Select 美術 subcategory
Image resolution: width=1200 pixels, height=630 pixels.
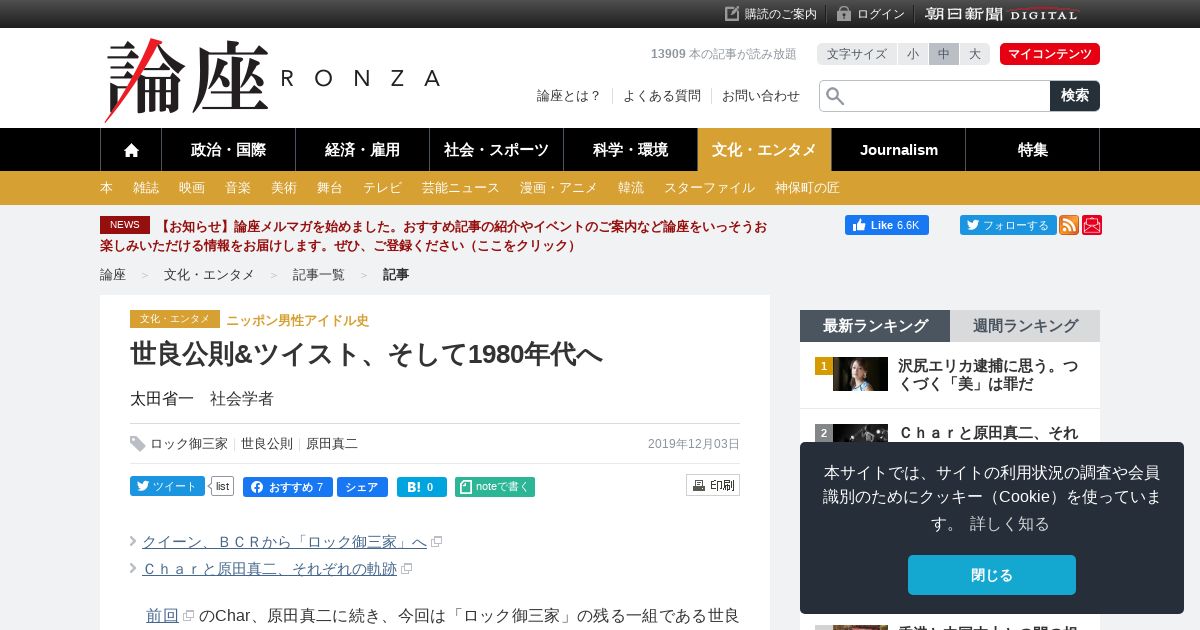[x=284, y=188]
